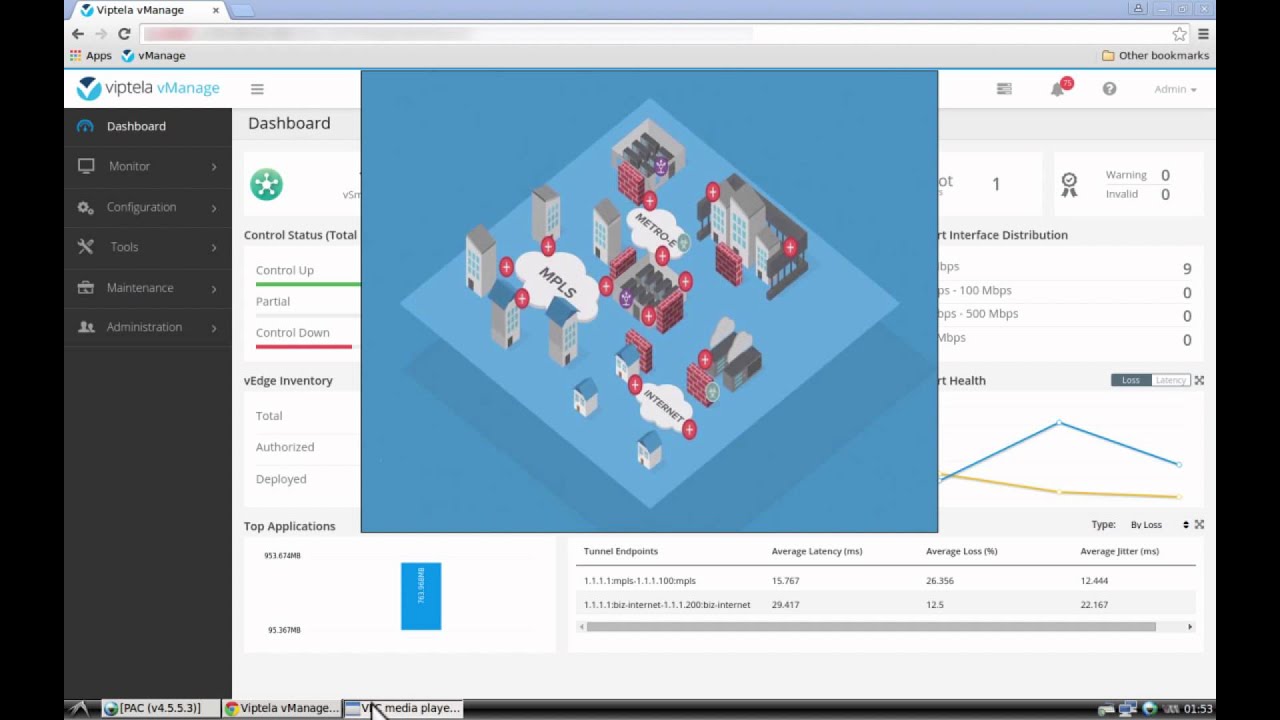
Task: Open the Apps bookmarks shortcut
Action: tap(91, 56)
